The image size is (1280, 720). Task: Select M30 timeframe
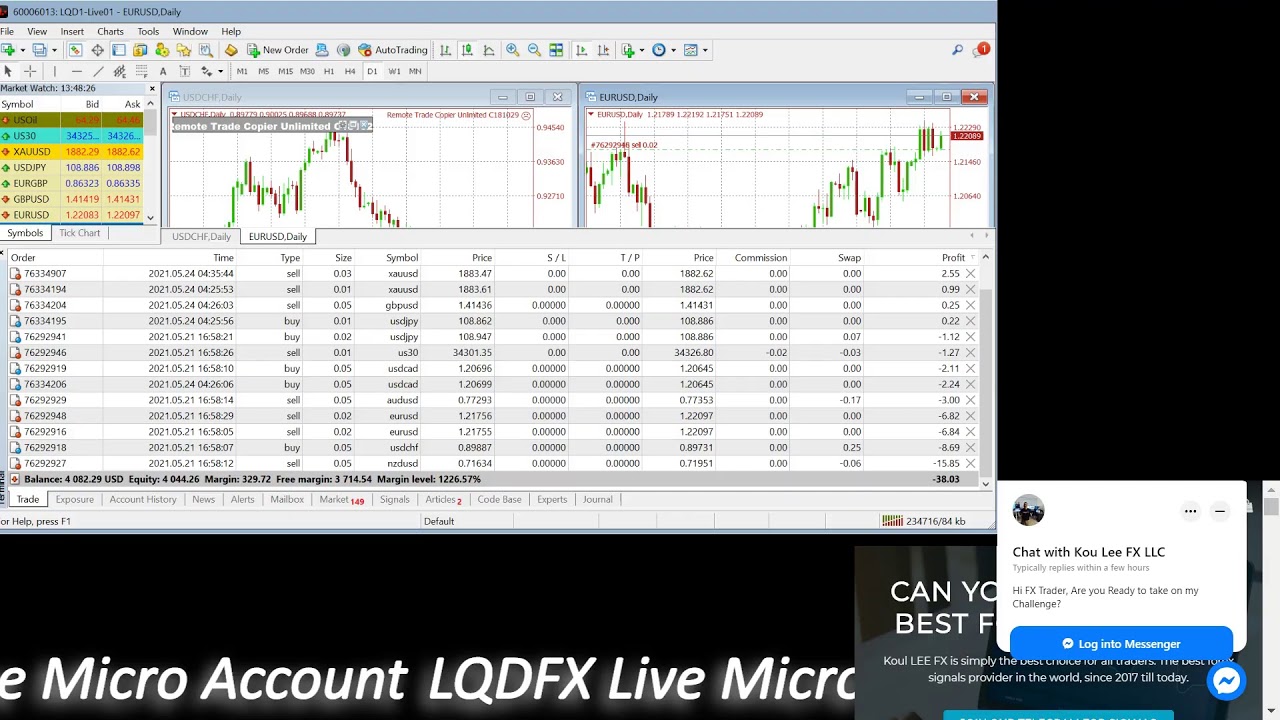point(307,71)
